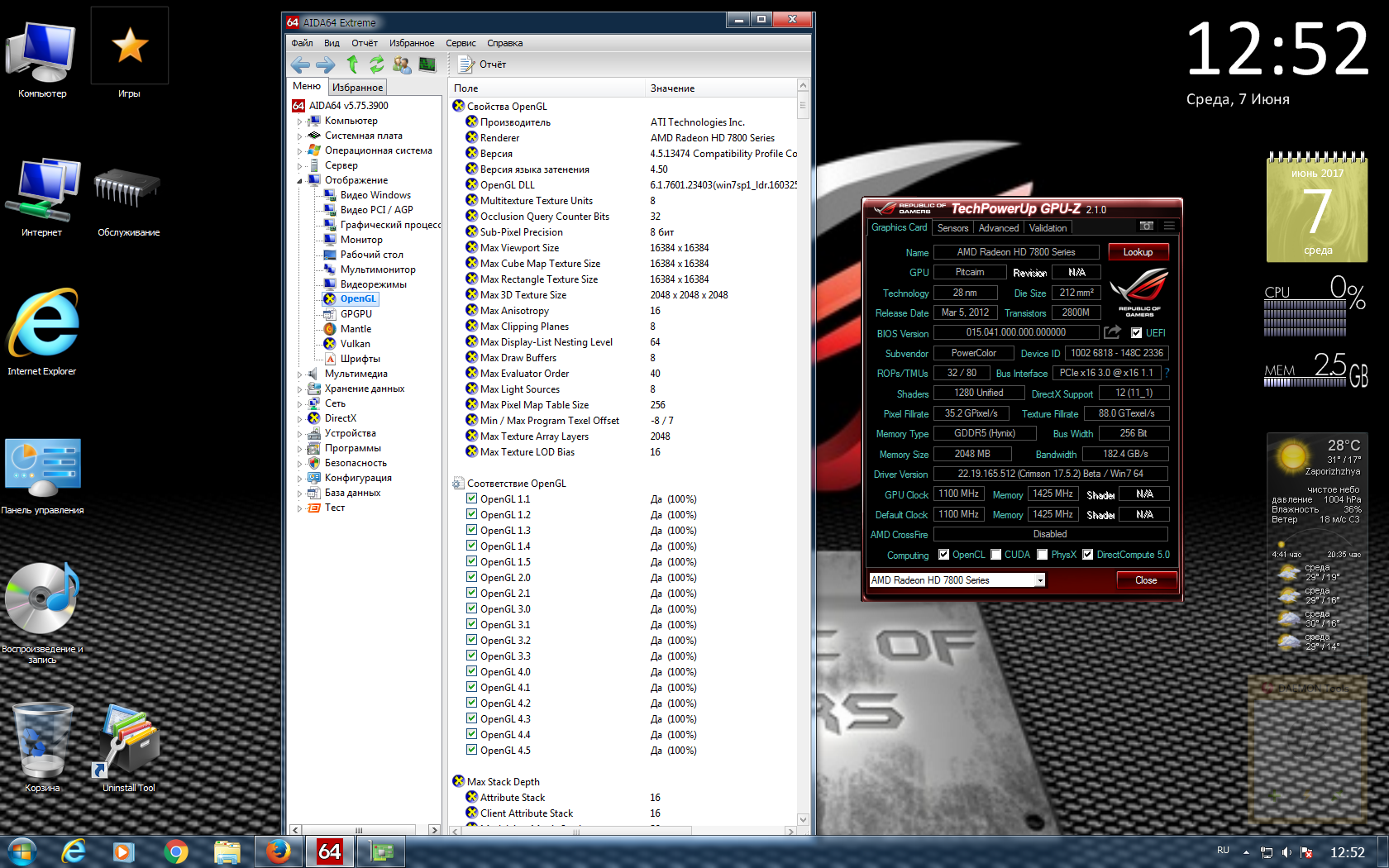Click GPU-Z screenshot camera icon

[1146, 226]
